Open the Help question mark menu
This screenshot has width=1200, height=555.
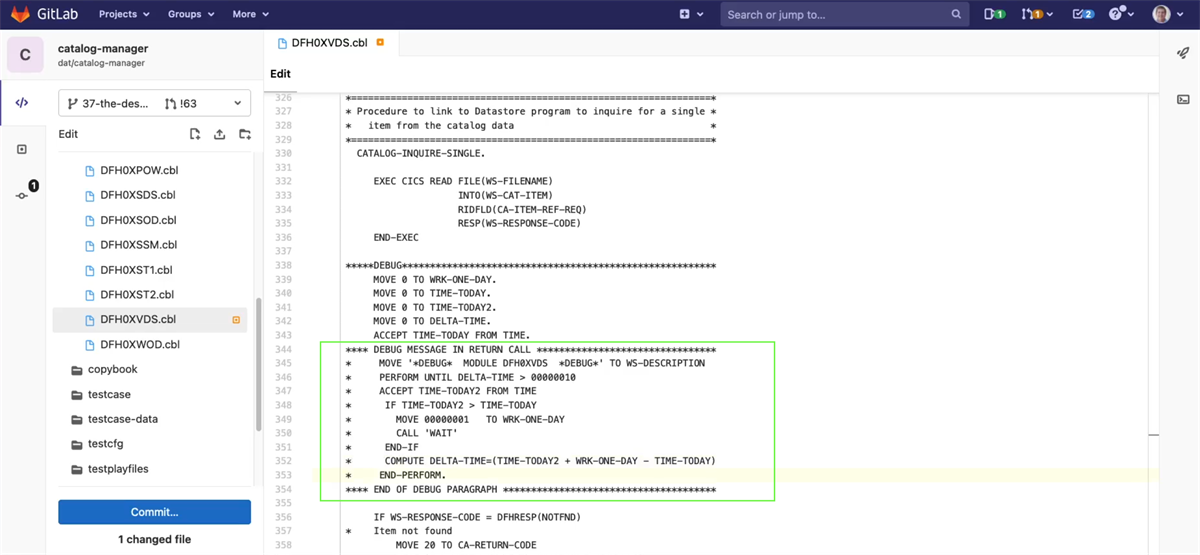[1121, 14]
